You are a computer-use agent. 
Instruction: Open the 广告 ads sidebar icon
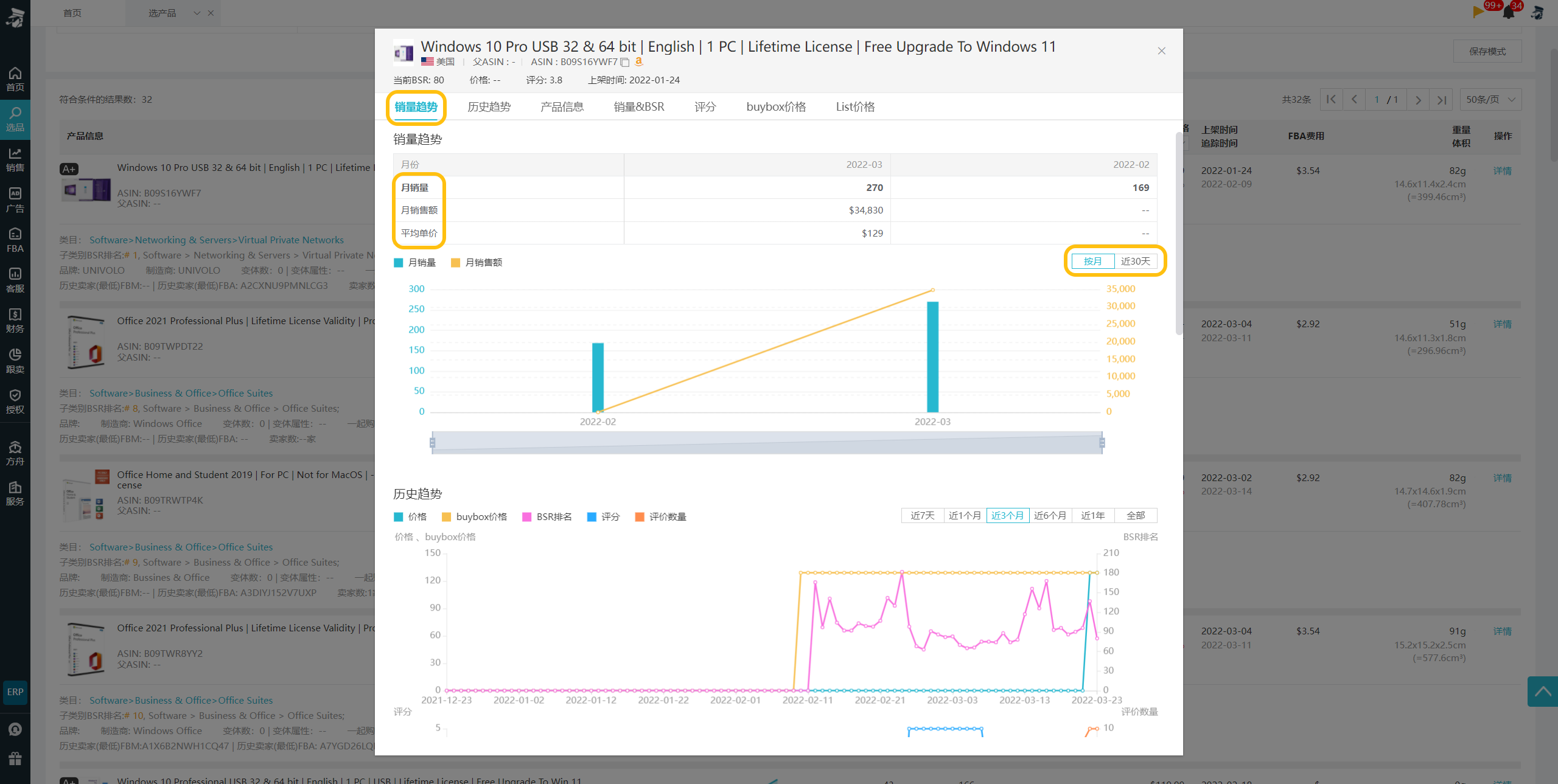click(x=15, y=200)
